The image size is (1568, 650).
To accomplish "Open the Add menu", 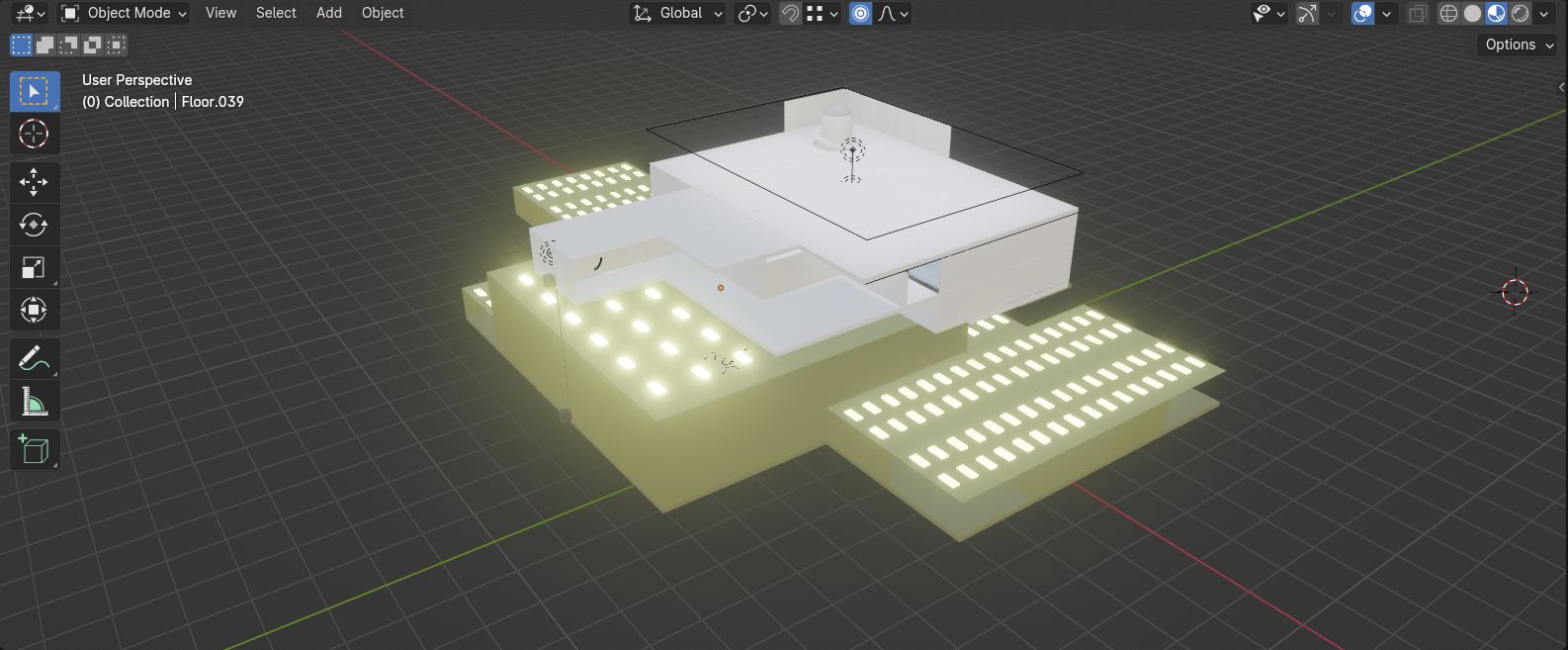I will 329,13.
